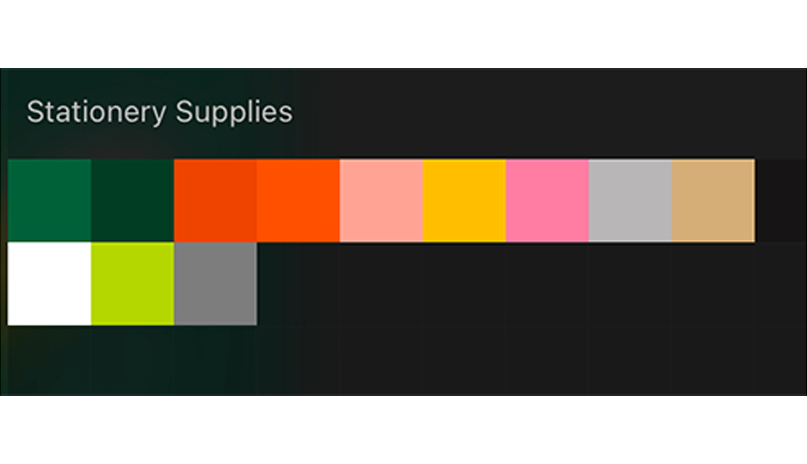
Task: Pick the white color swatch
Action: (x=49, y=283)
